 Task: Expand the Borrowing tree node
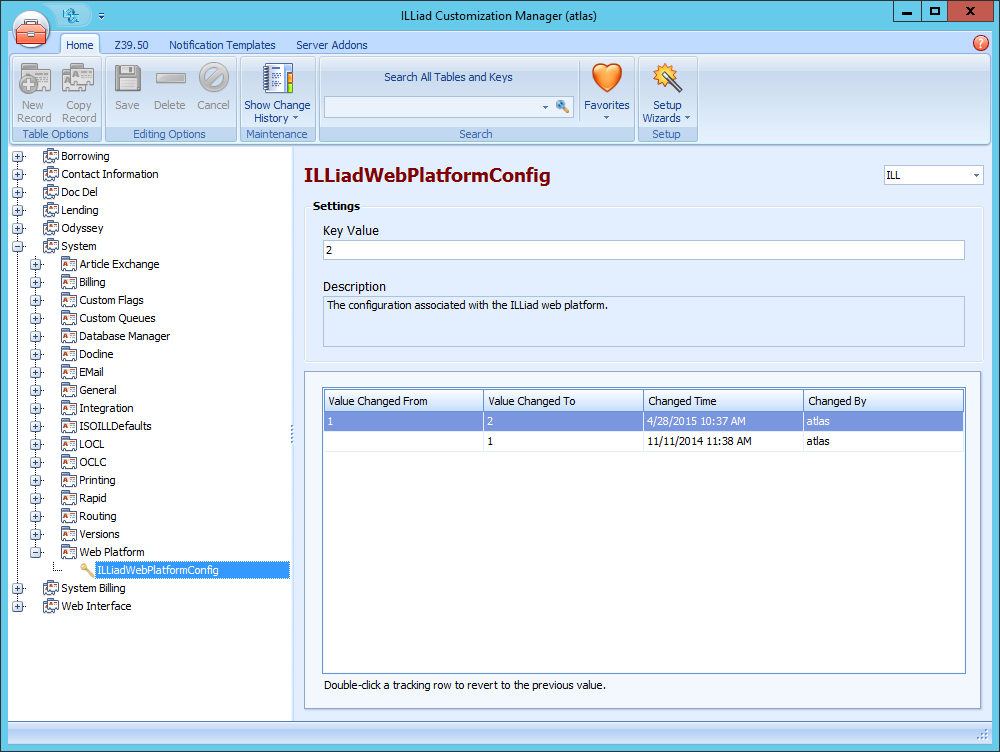(18, 156)
